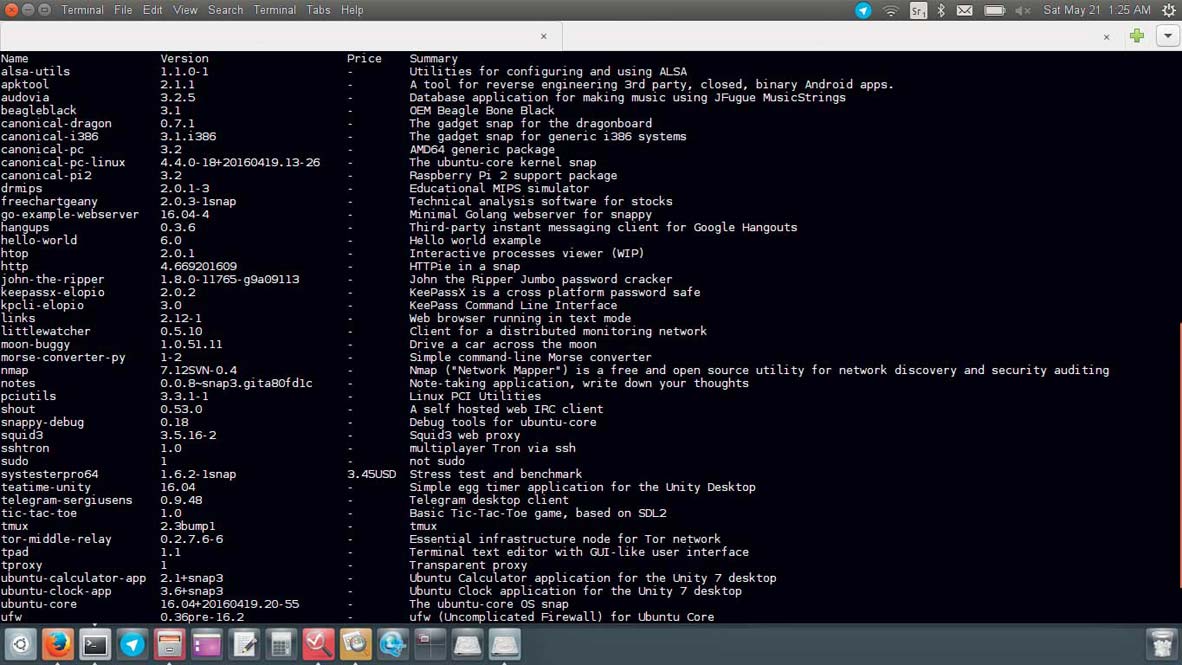
Task: Open the Trash in the dock
Action: click(x=1162, y=645)
